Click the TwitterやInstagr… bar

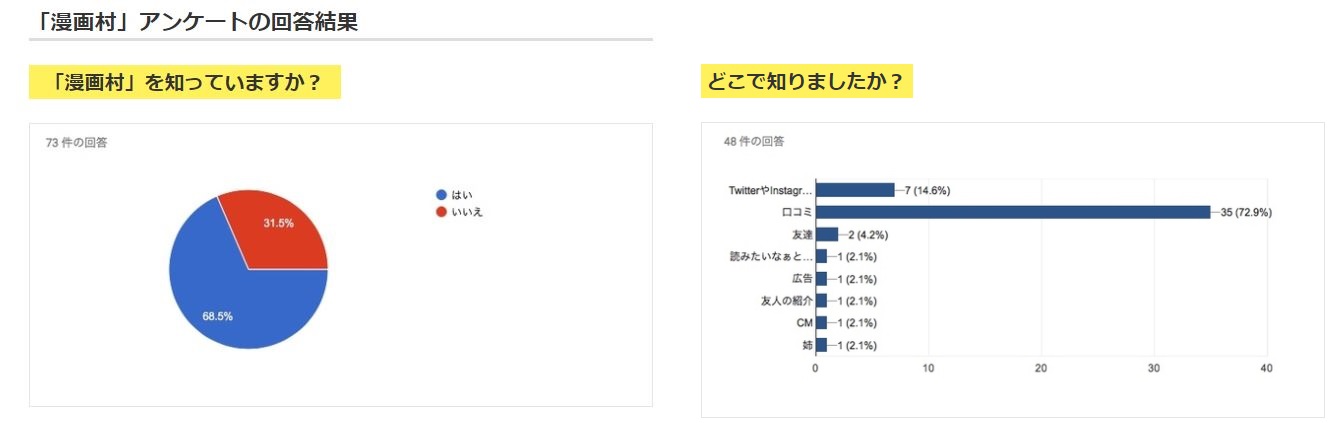[855, 190]
